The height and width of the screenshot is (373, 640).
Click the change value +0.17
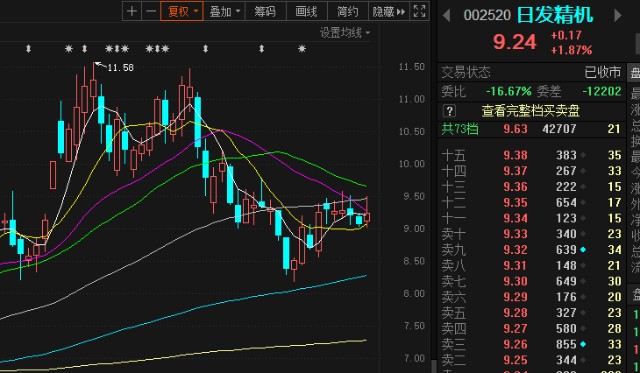(x=566, y=35)
